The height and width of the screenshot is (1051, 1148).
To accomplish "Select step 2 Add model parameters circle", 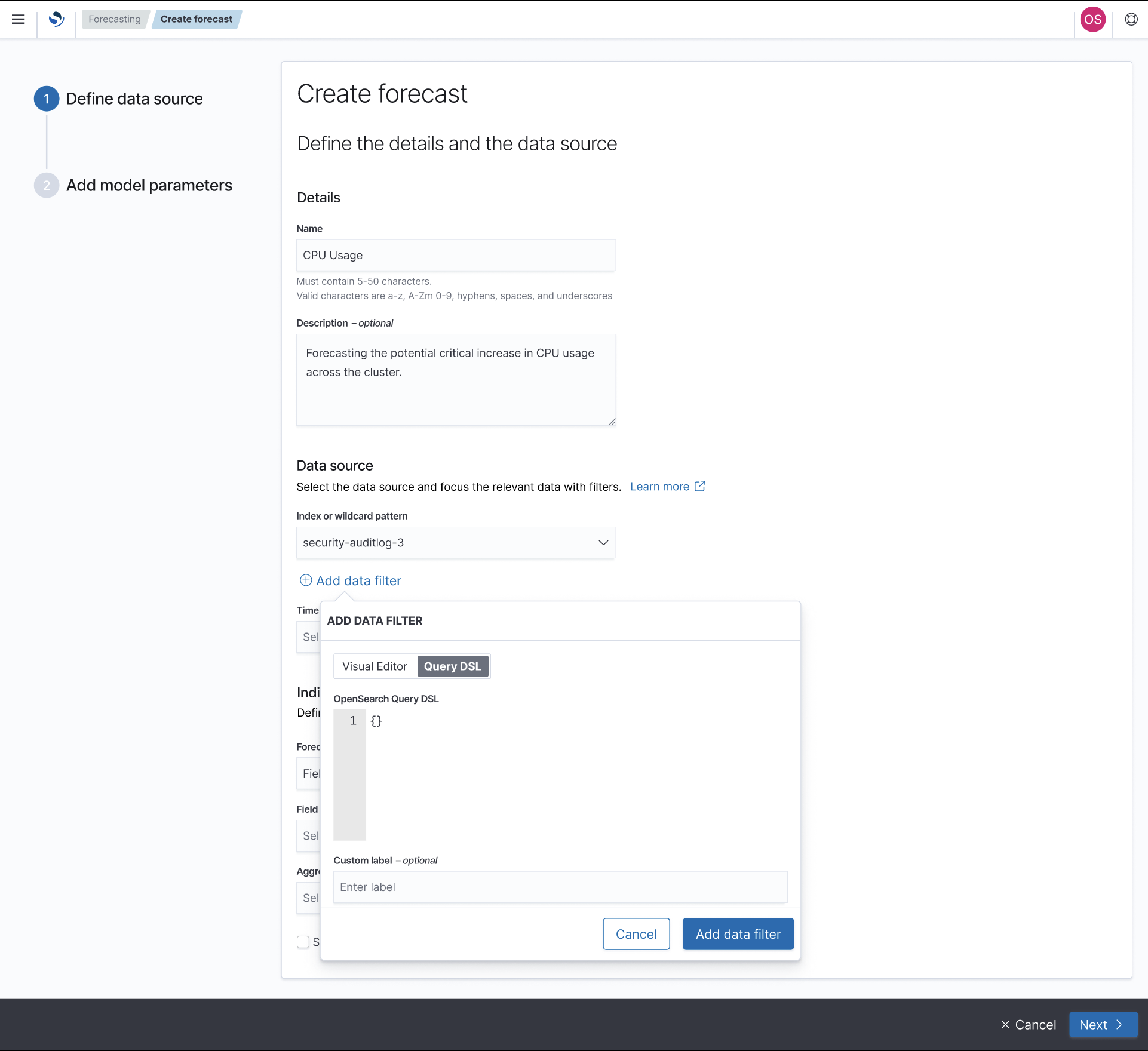I will coord(46,185).
